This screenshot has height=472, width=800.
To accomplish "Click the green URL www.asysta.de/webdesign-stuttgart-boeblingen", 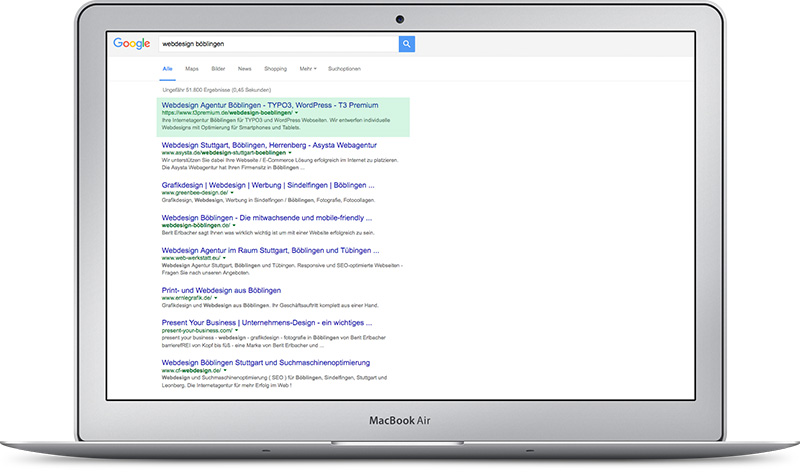I will 224,153.
